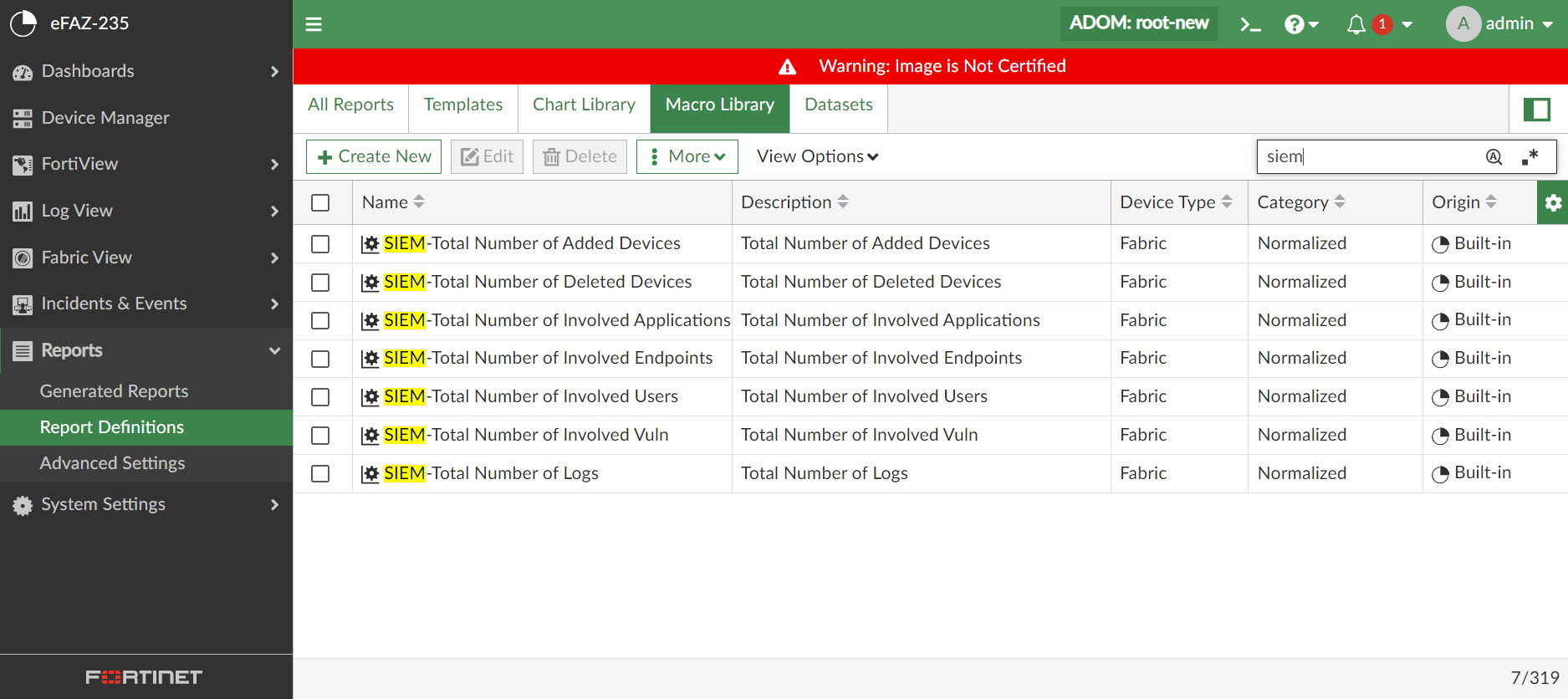Click the Fabric View icon
1568x699 pixels.
click(23, 258)
